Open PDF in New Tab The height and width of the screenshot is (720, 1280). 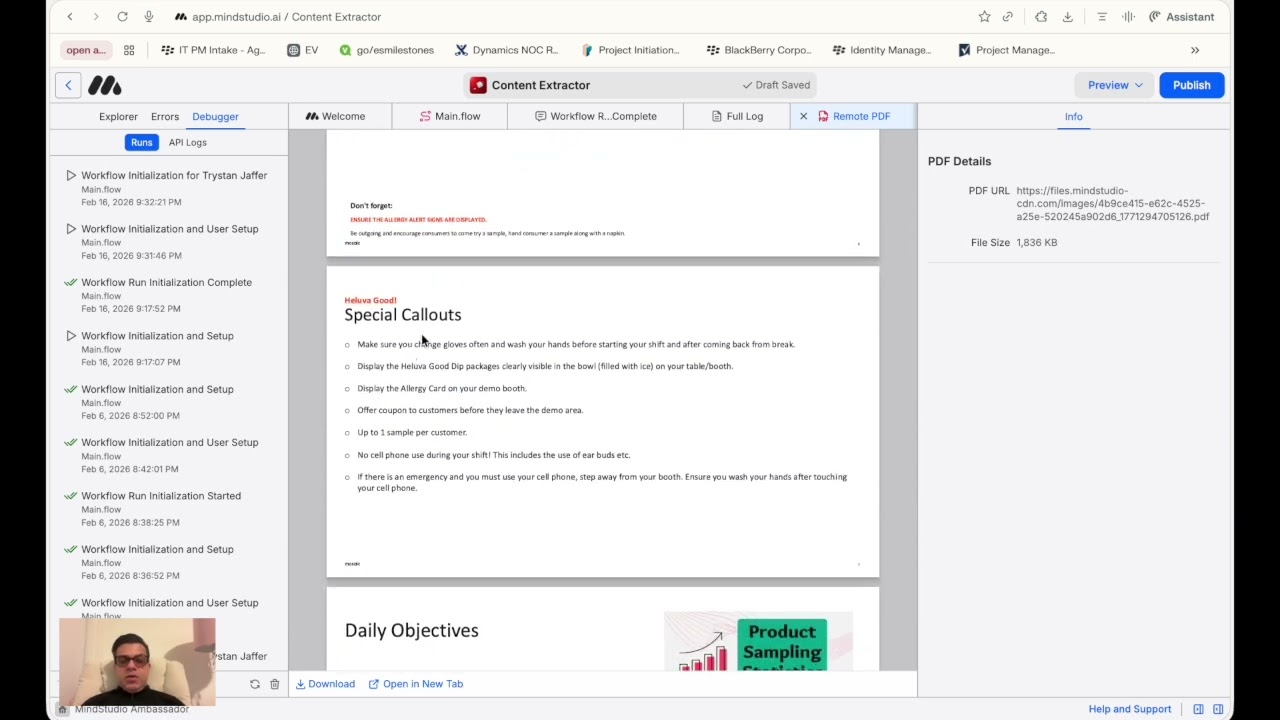[x=416, y=684]
